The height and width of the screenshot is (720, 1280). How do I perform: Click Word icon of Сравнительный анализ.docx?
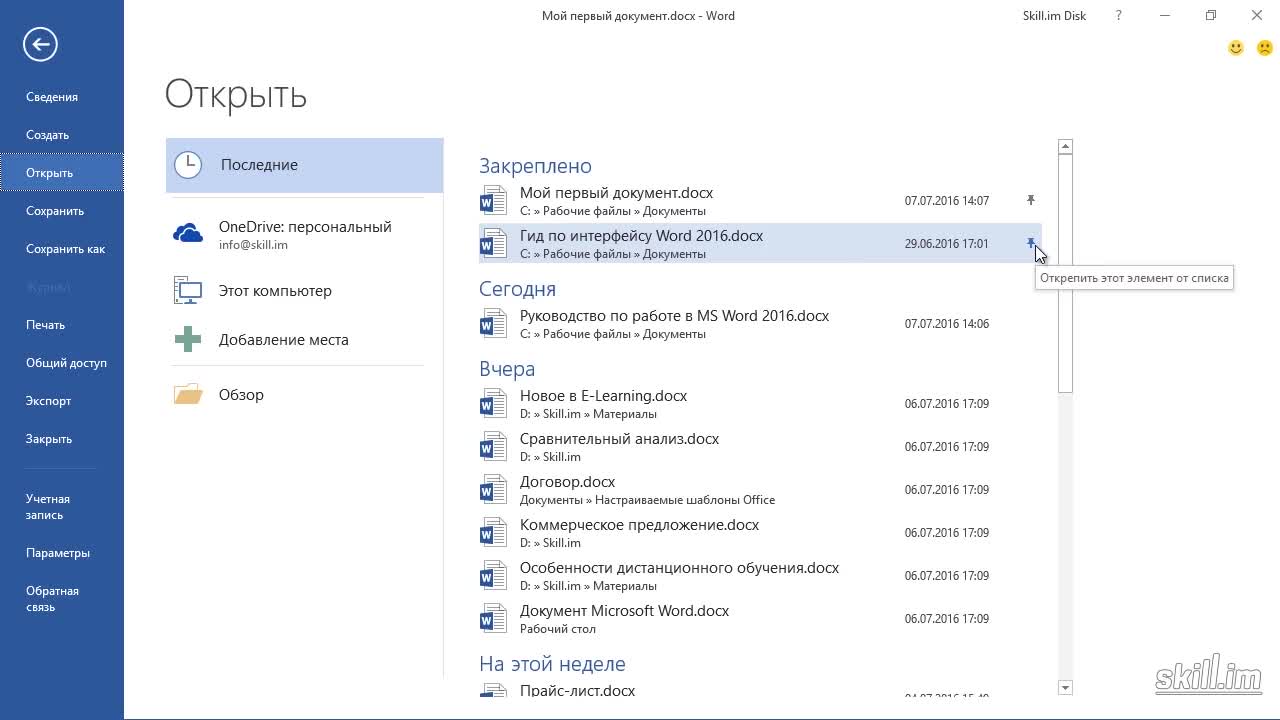click(493, 446)
